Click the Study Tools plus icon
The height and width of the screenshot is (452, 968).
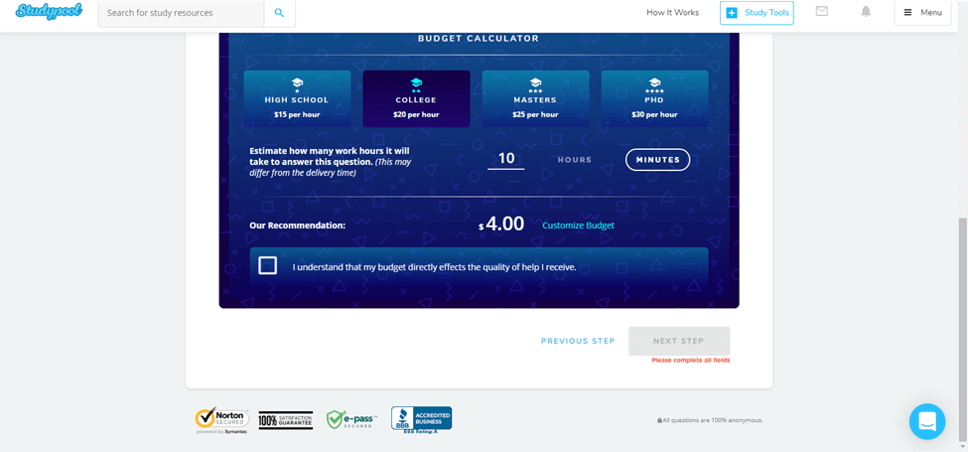732,13
